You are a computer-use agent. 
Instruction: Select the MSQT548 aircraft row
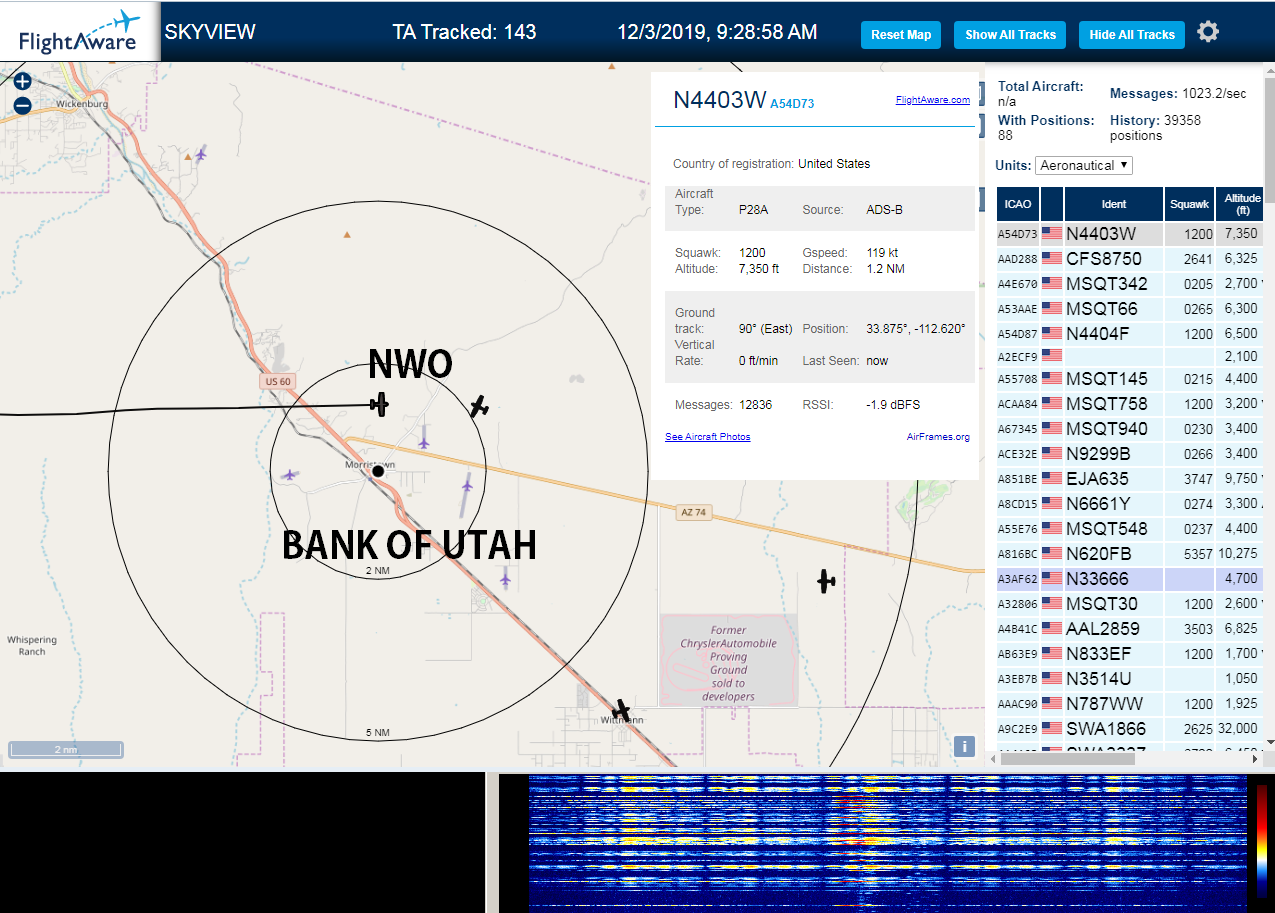tap(1130, 529)
